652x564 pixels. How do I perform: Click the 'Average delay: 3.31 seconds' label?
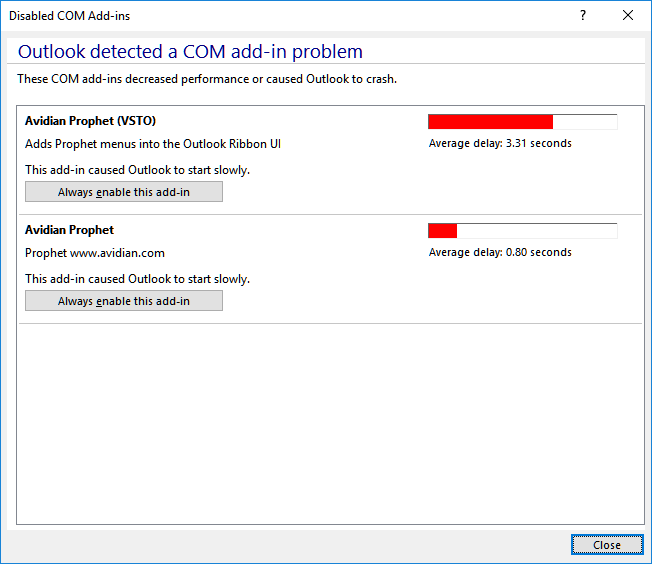point(500,143)
